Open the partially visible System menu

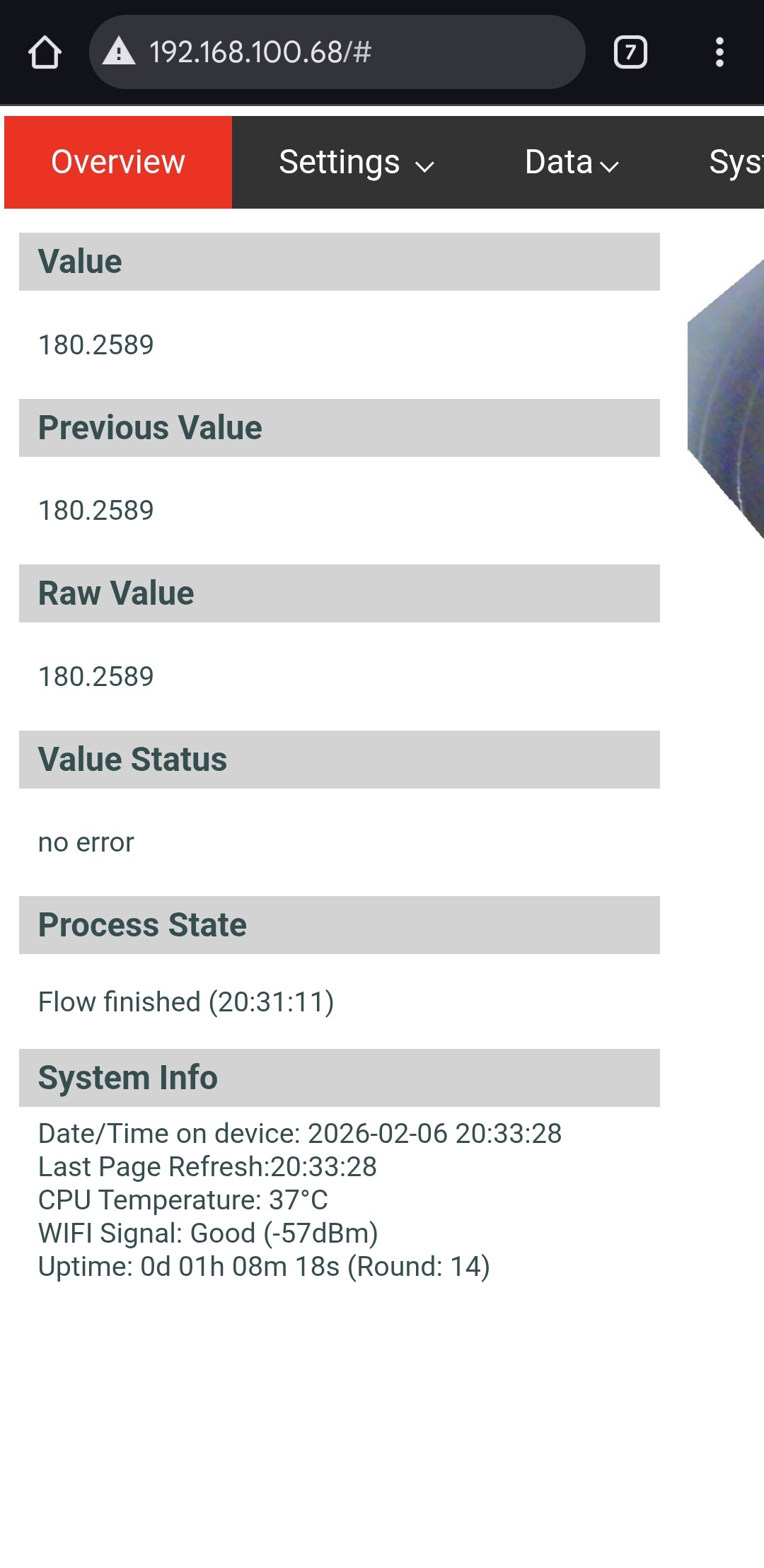736,162
